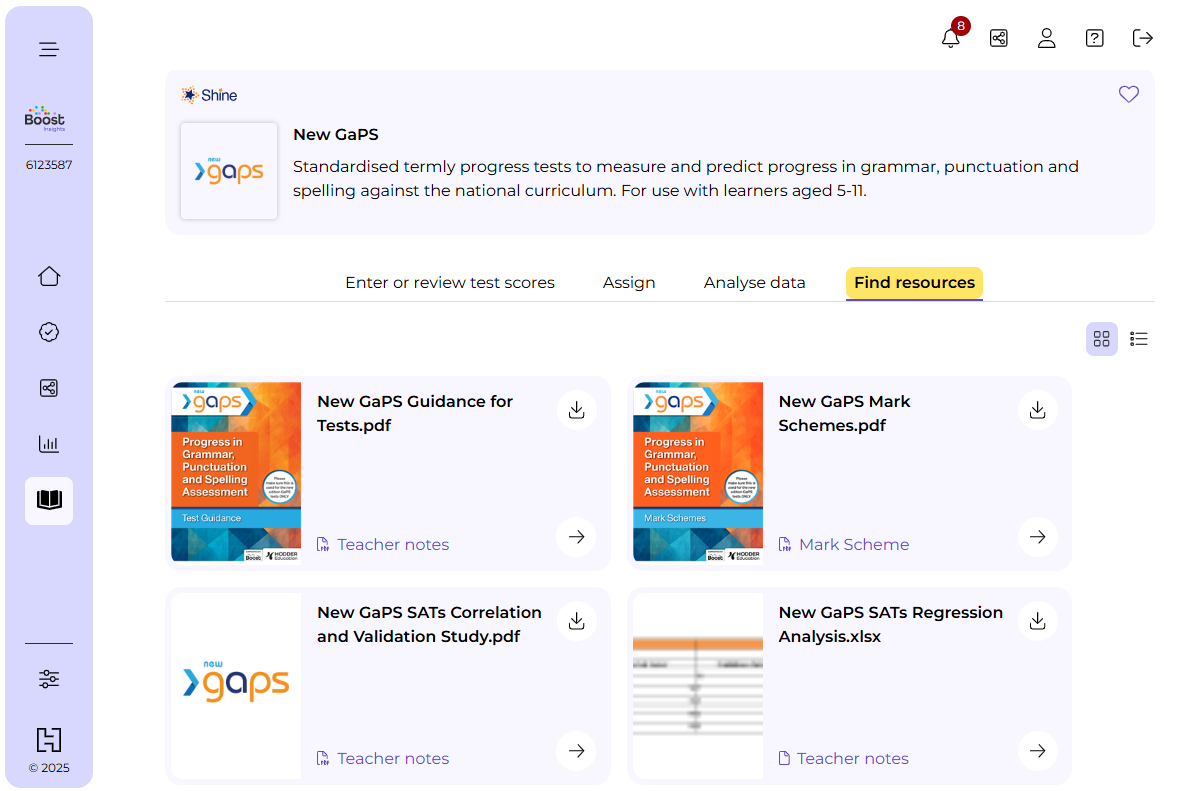This screenshot has width=1180, height=791.
Task: Download New GaPS Mark Schemes.pdf
Action: click(x=1037, y=410)
